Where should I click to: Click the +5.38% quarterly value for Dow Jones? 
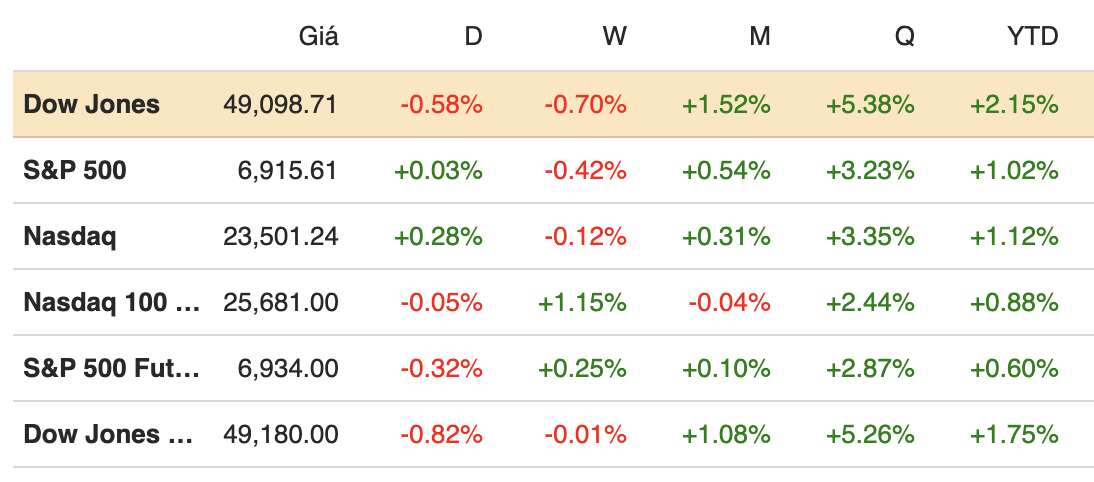870,104
